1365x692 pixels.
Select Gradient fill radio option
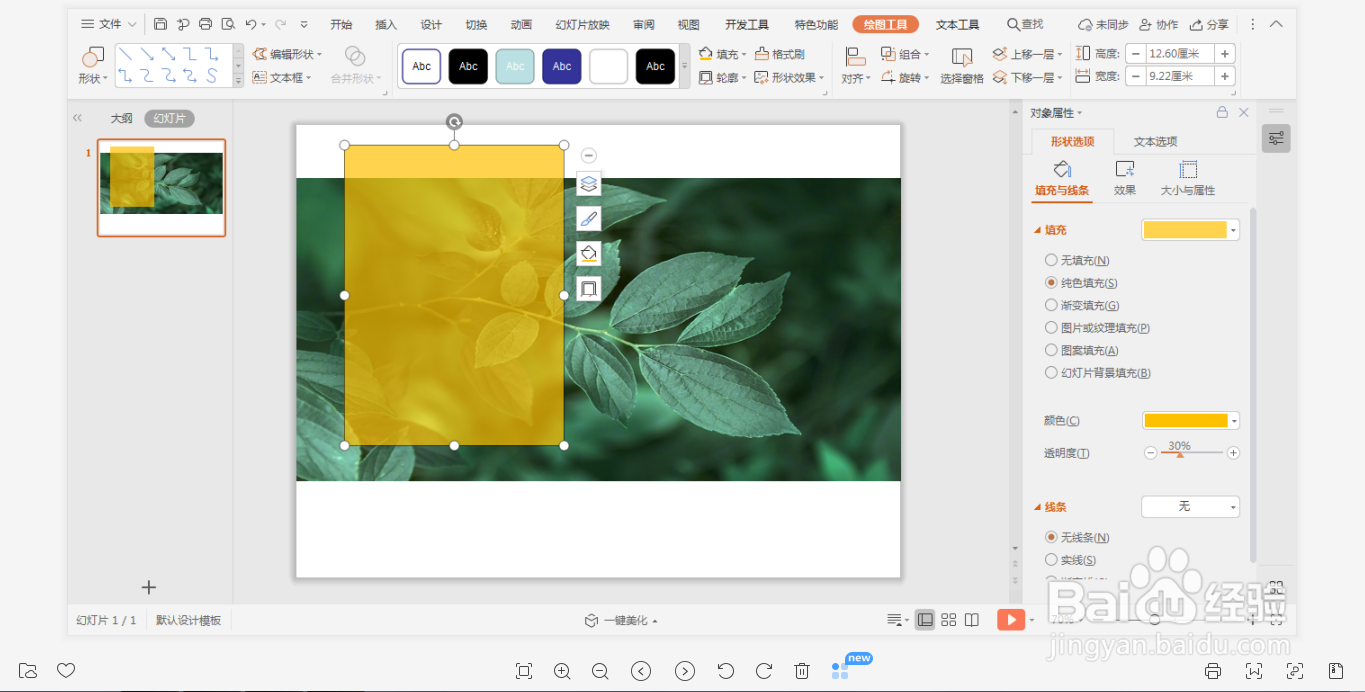coord(1051,305)
